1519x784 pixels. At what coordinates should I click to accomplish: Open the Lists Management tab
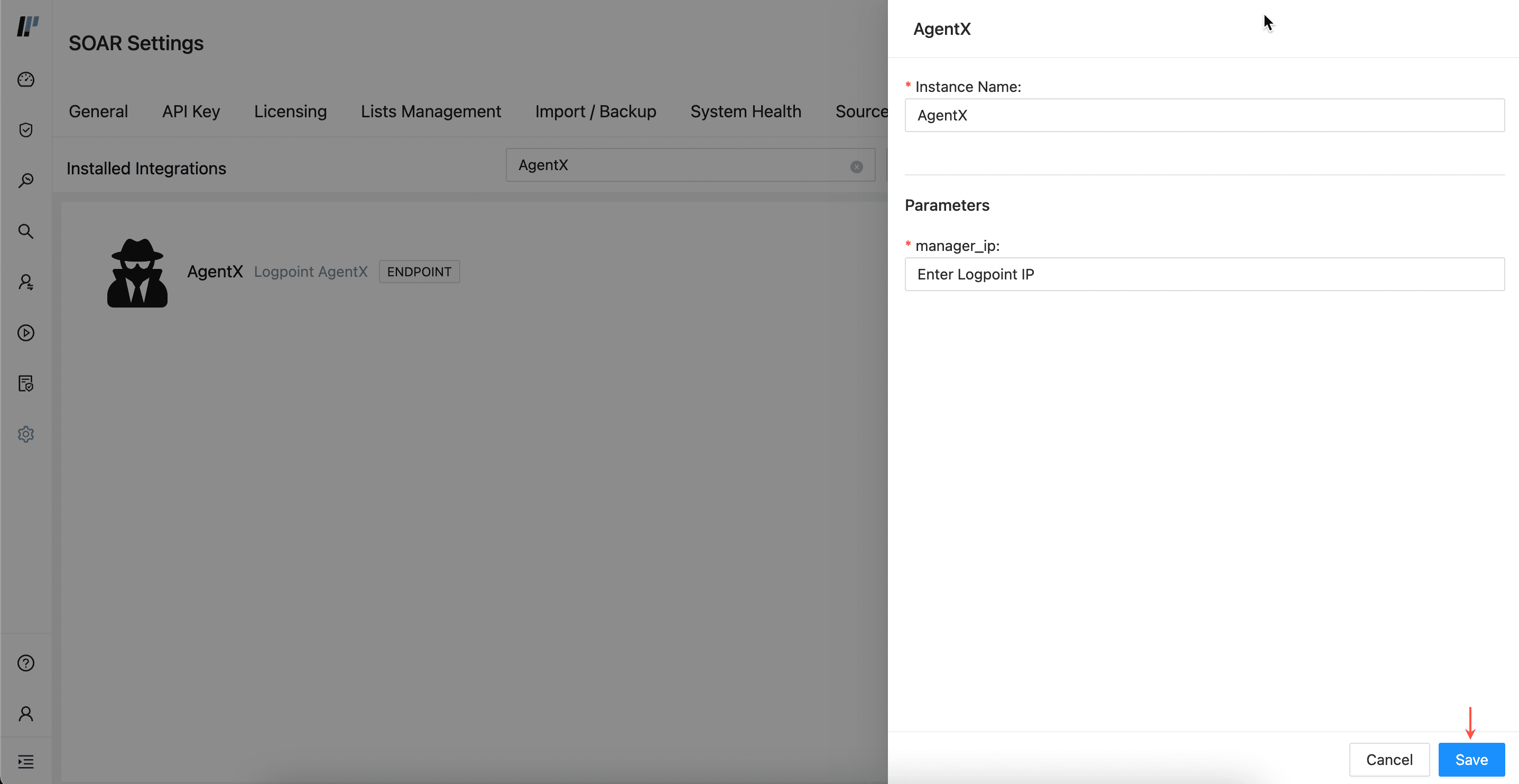pos(430,111)
